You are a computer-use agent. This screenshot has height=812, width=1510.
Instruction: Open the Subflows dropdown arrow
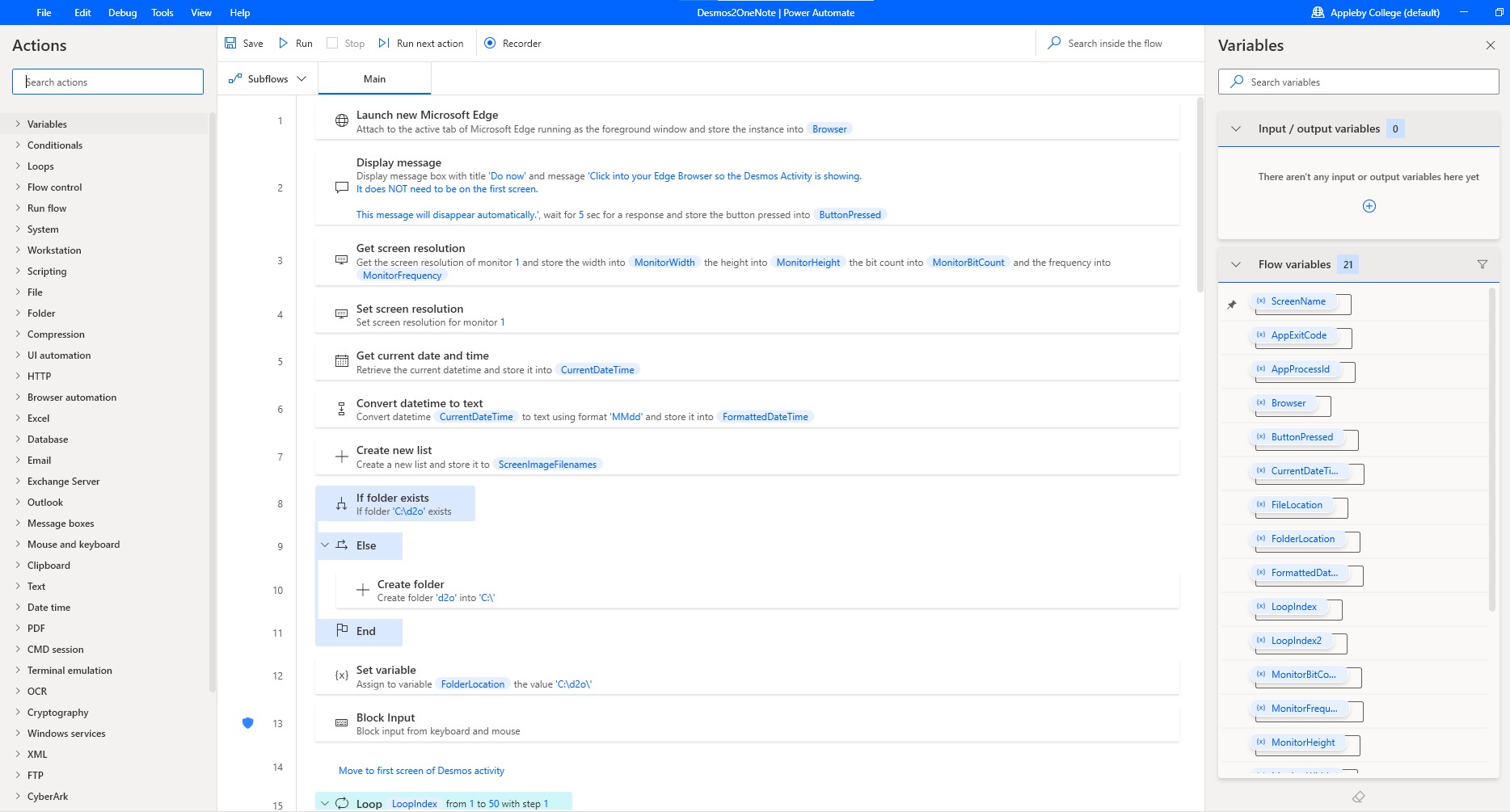point(302,78)
